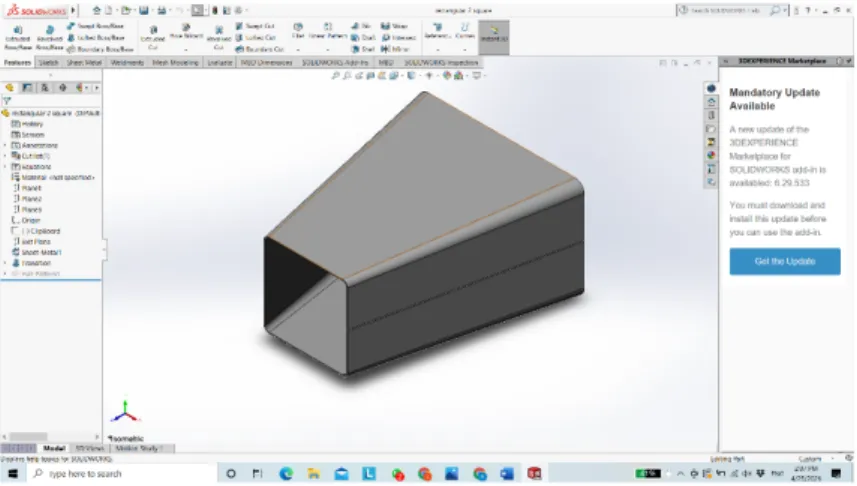Screen dimensions: 857x486
Task: Expand the Equations tree node
Action: click(5, 167)
